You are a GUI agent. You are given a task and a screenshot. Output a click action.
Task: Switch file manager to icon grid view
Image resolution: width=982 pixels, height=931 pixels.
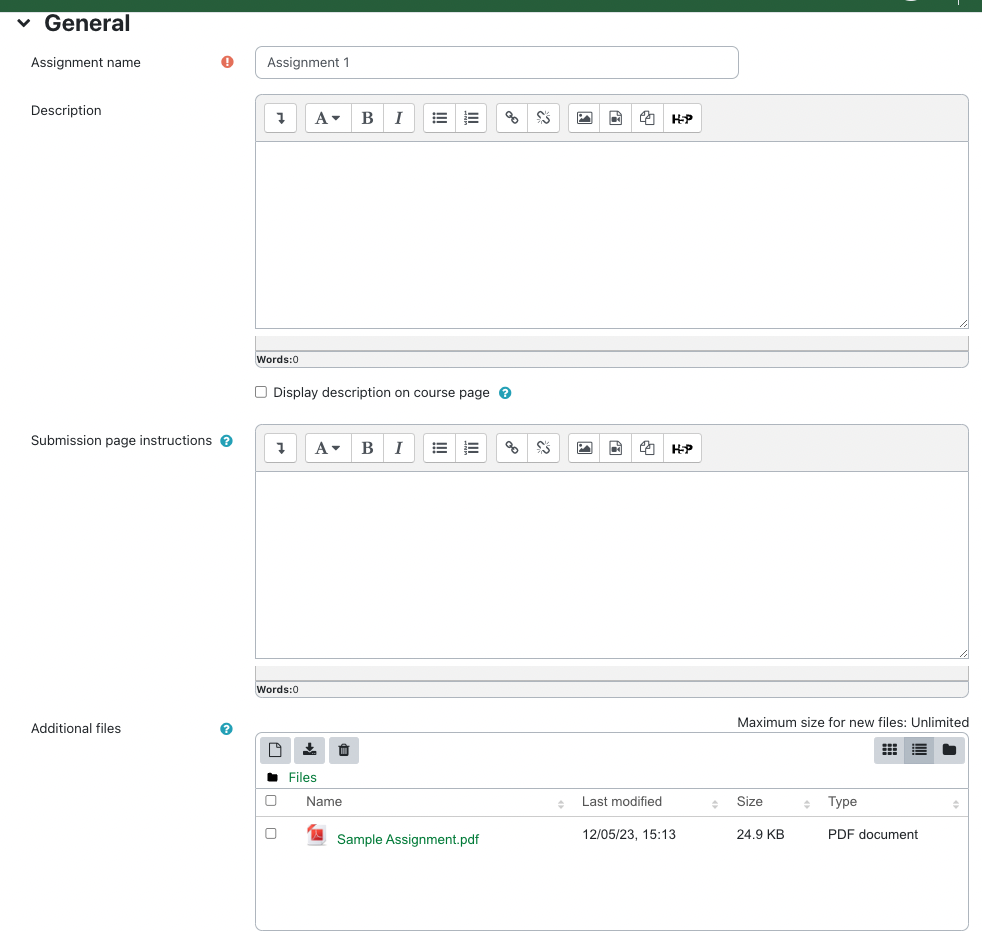889,750
